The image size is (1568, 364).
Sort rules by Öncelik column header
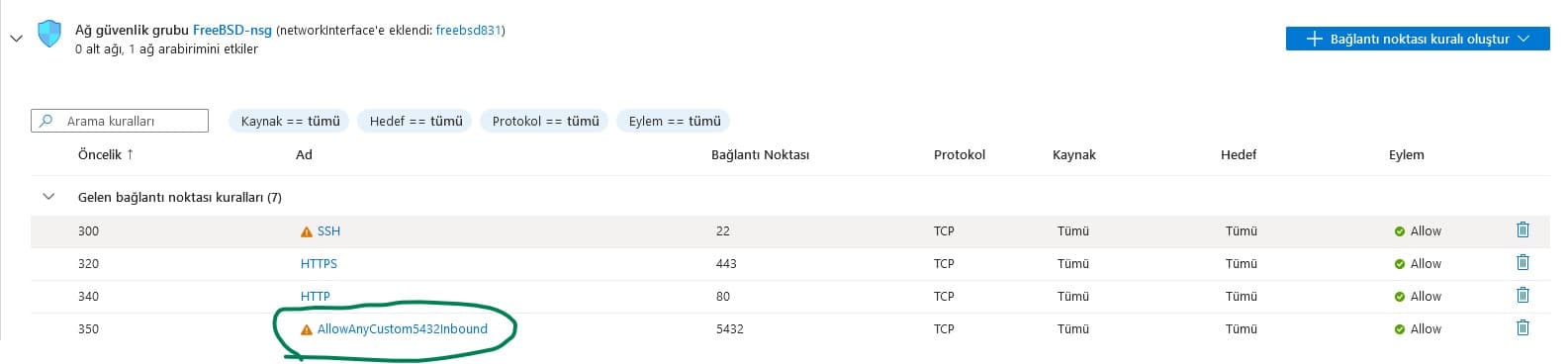[105, 154]
